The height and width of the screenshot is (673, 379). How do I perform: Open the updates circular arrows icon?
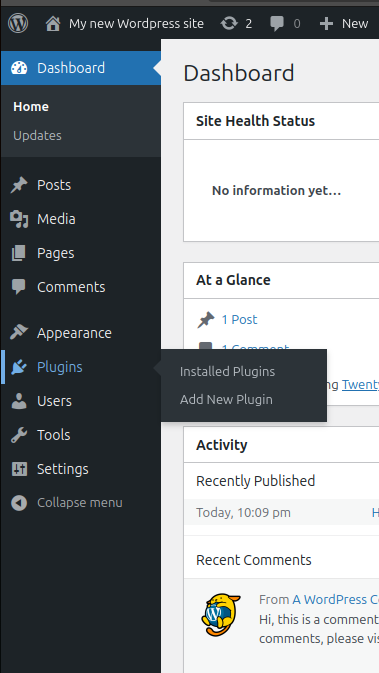(229, 23)
